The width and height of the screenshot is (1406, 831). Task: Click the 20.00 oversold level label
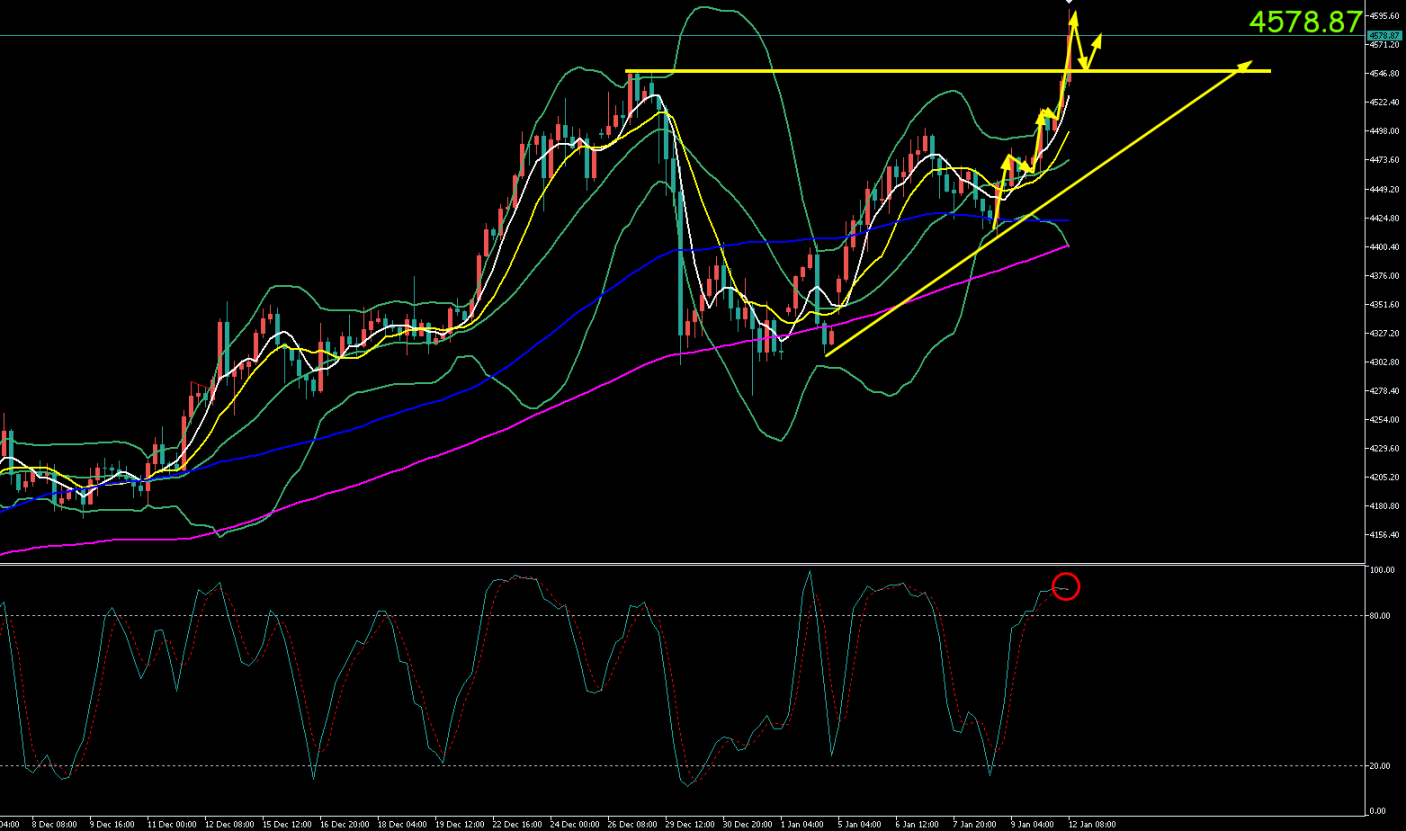click(x=1380, y=766)
